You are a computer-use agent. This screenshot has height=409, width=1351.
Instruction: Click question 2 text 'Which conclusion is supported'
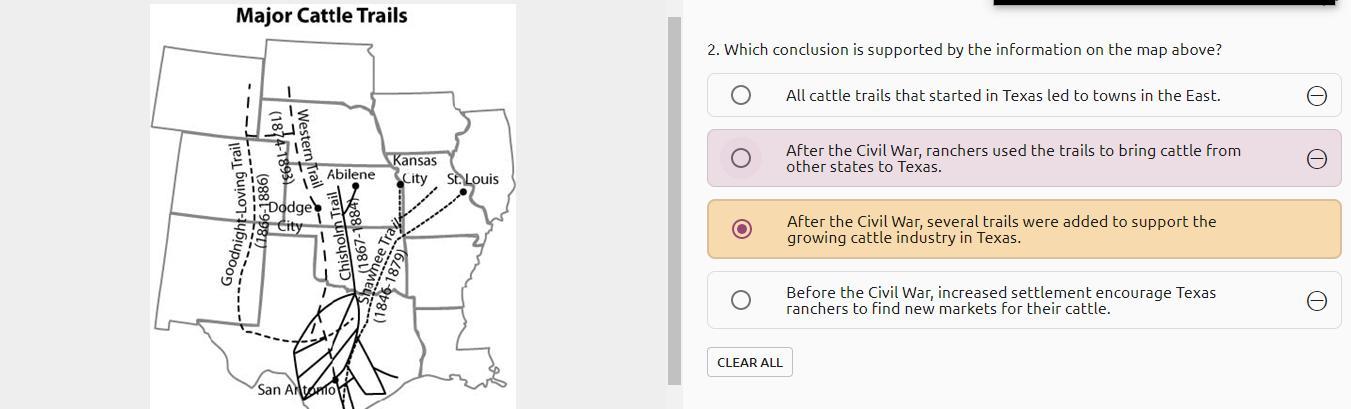tap(963, 49)
